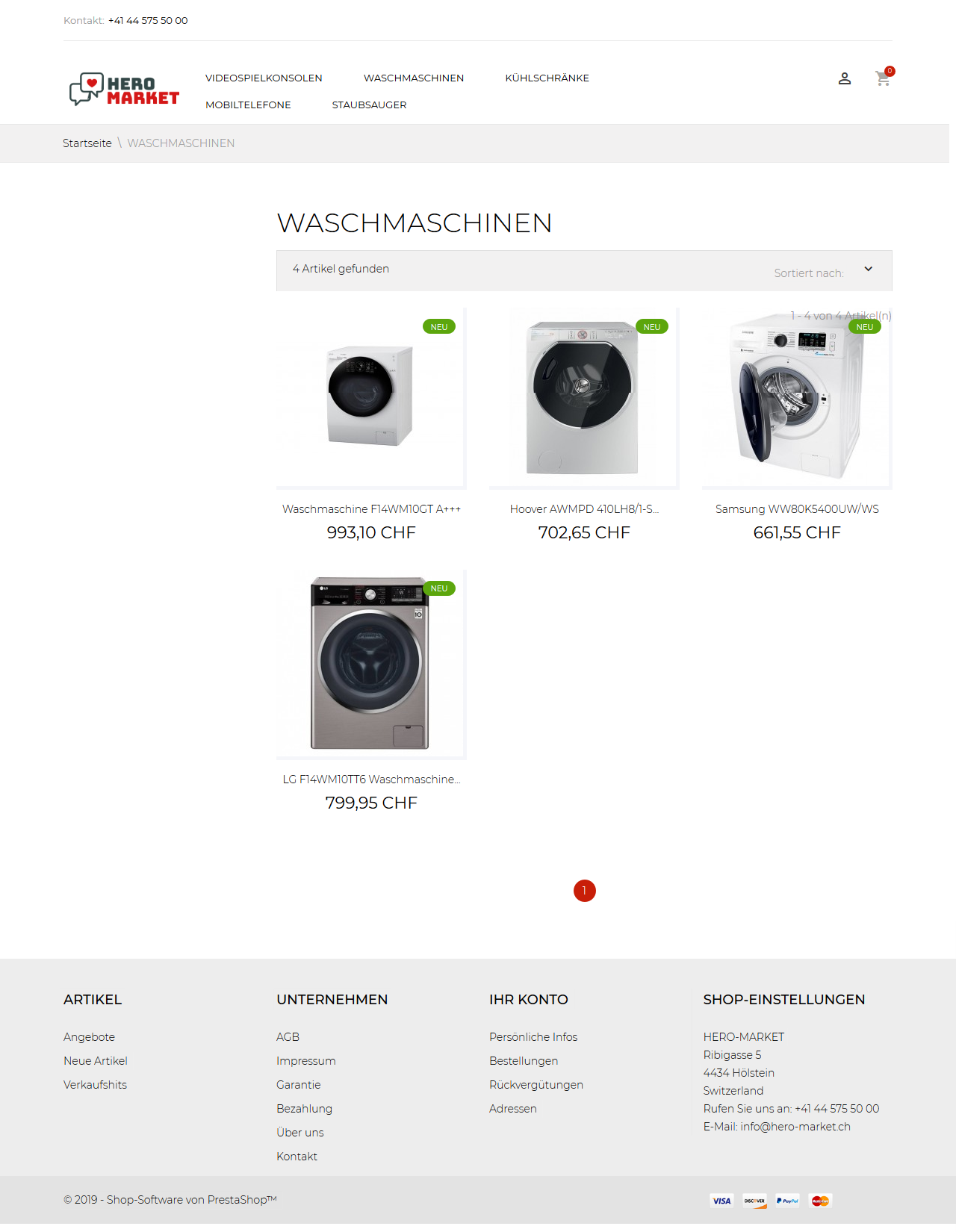Click the Hero Market logo
The width and height of the screenshot is (956, 1232).
124,90
